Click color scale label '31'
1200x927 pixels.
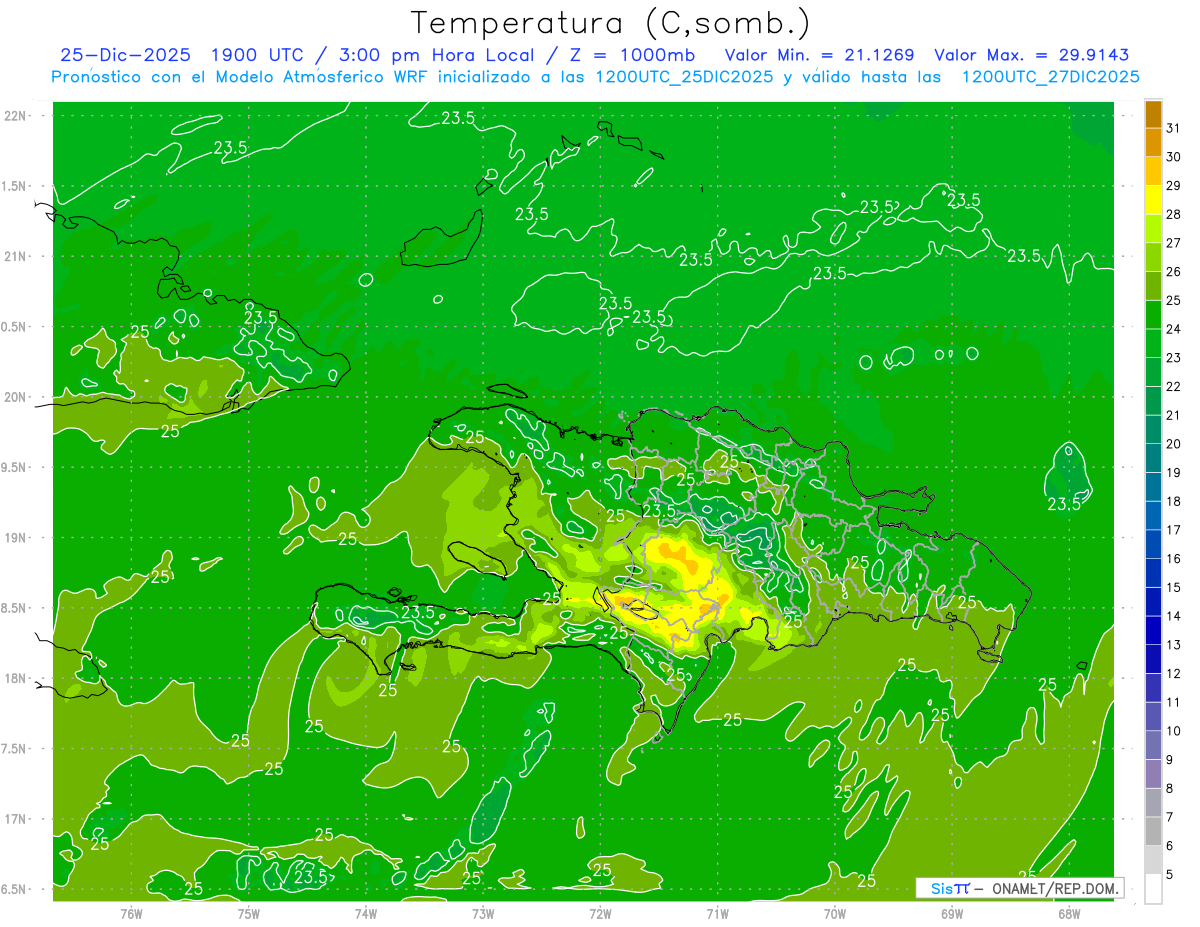(1174, 128)
